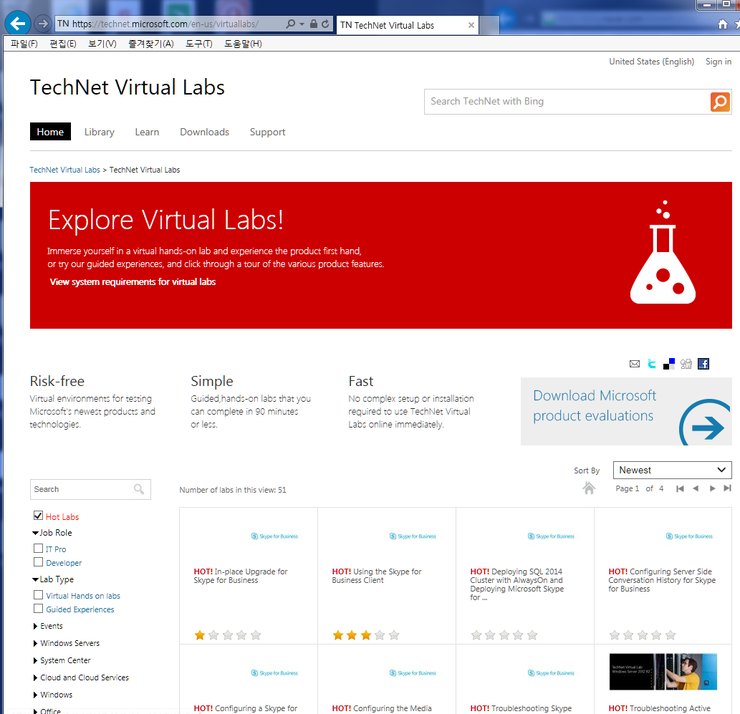The width and height of the screenshot is (740, 714).
Task: Go to next page of labs
Action: point(712,488)
